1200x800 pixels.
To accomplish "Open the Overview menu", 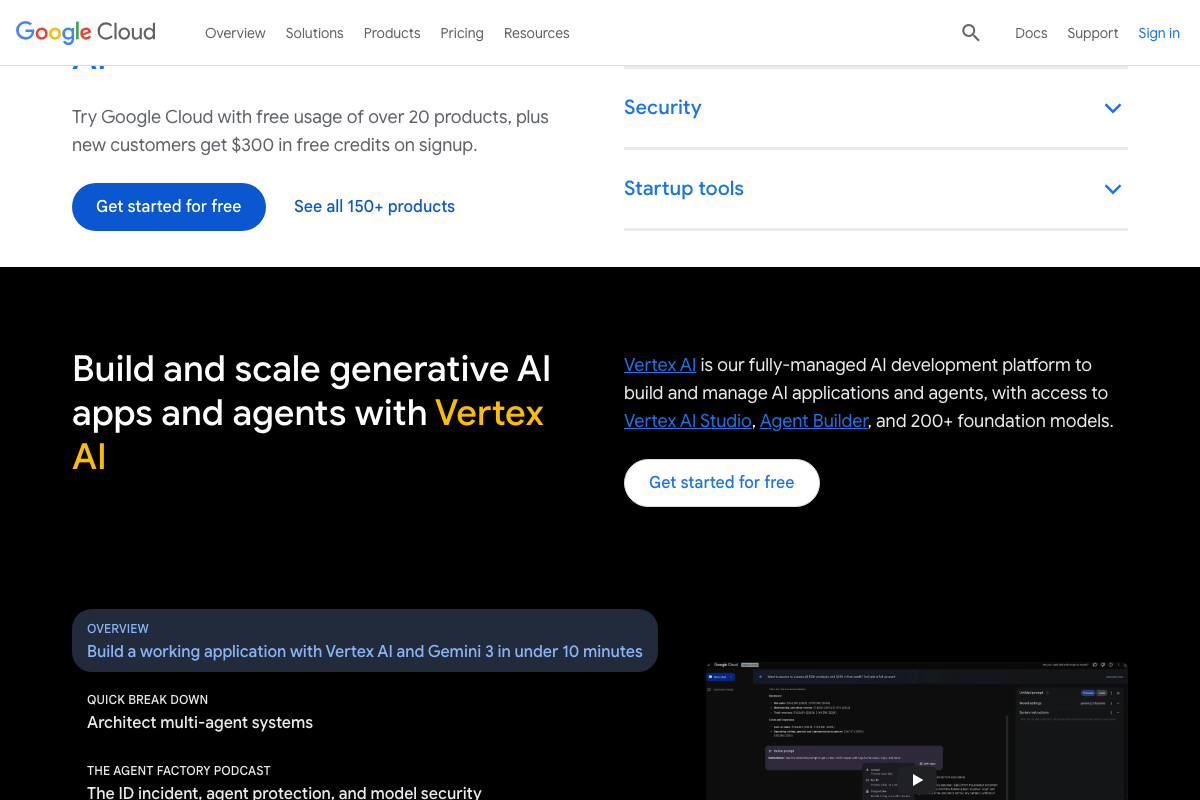I will pos(235,33).
